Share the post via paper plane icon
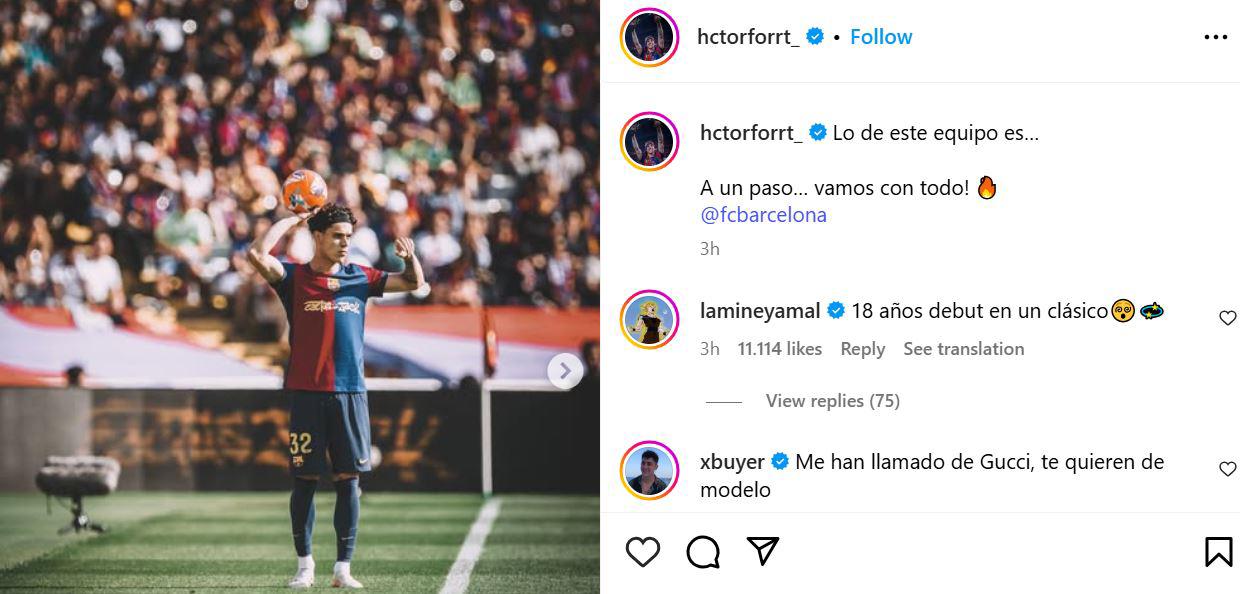This screenshot has height=594, width=1240. 763,551
